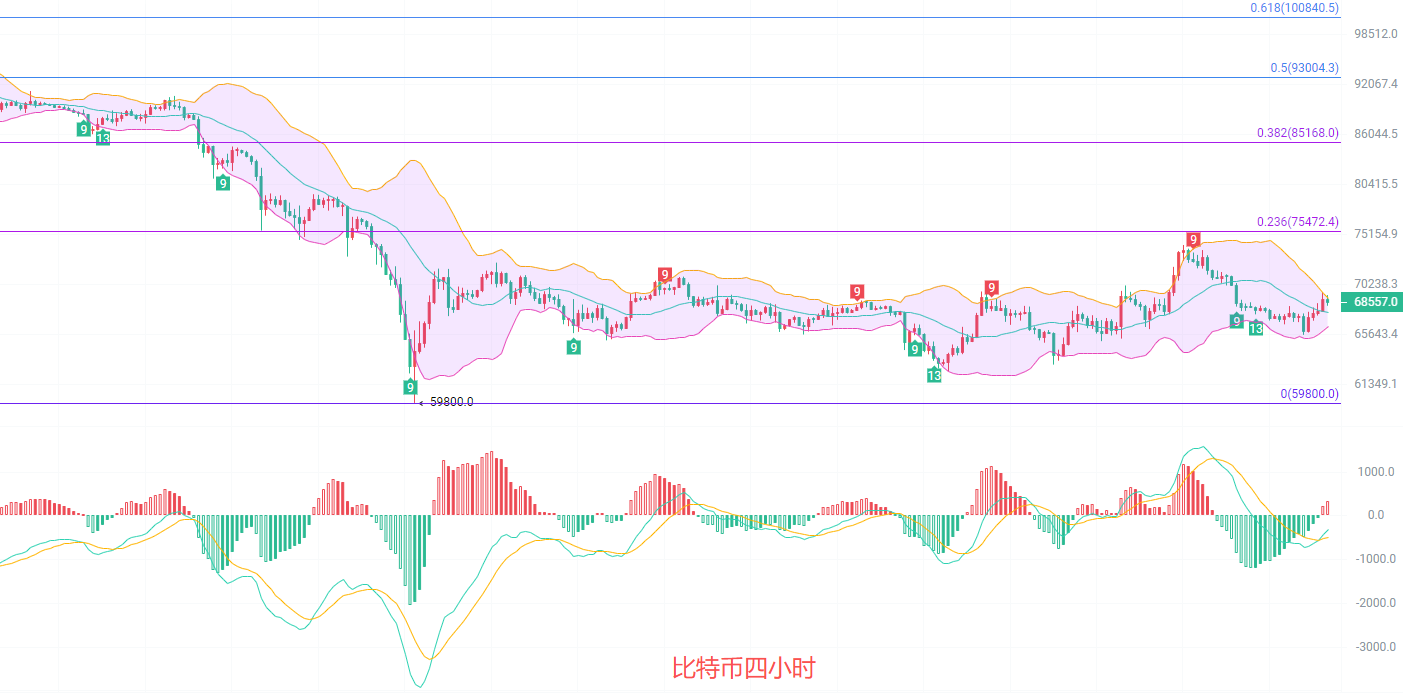Screen dimensions: 1403x696
Task: Click the red 9 marker near 0.236 Fibonacci line
Action: tap(1192, 239)
